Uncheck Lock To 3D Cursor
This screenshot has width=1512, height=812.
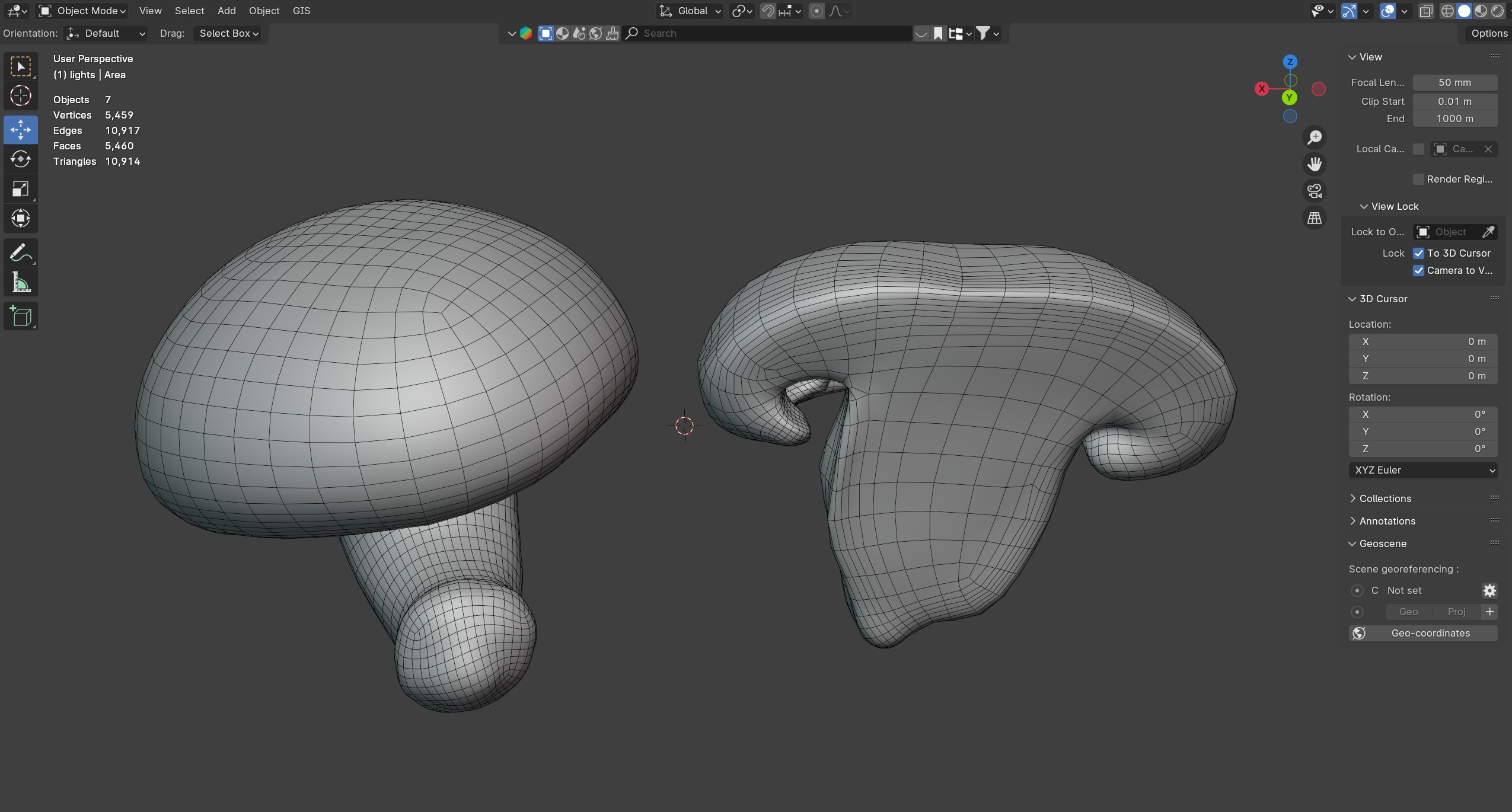coord(1418,253)
